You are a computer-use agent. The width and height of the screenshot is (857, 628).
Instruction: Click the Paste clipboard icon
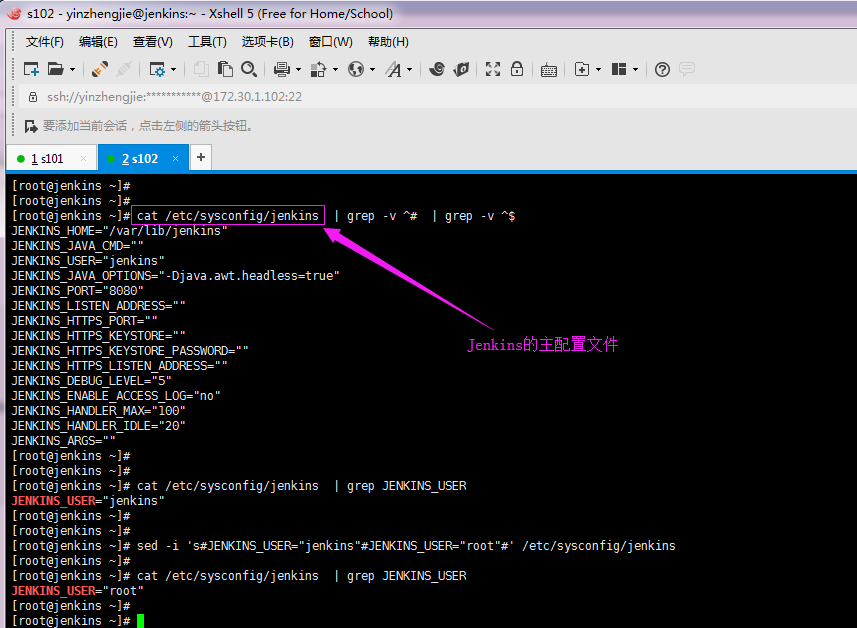[x=225, y=69]
